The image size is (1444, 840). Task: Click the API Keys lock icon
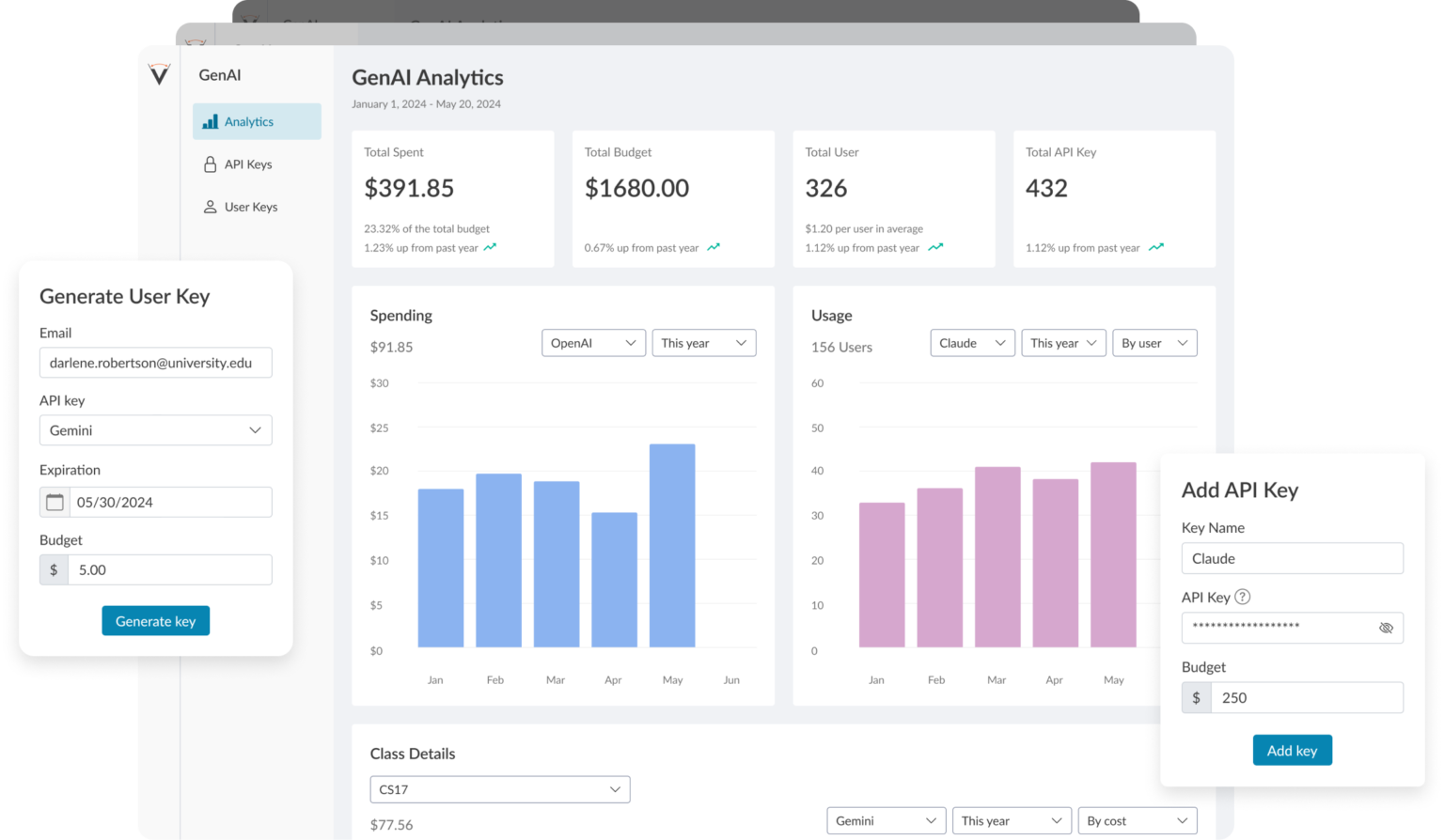pos(211,164)
